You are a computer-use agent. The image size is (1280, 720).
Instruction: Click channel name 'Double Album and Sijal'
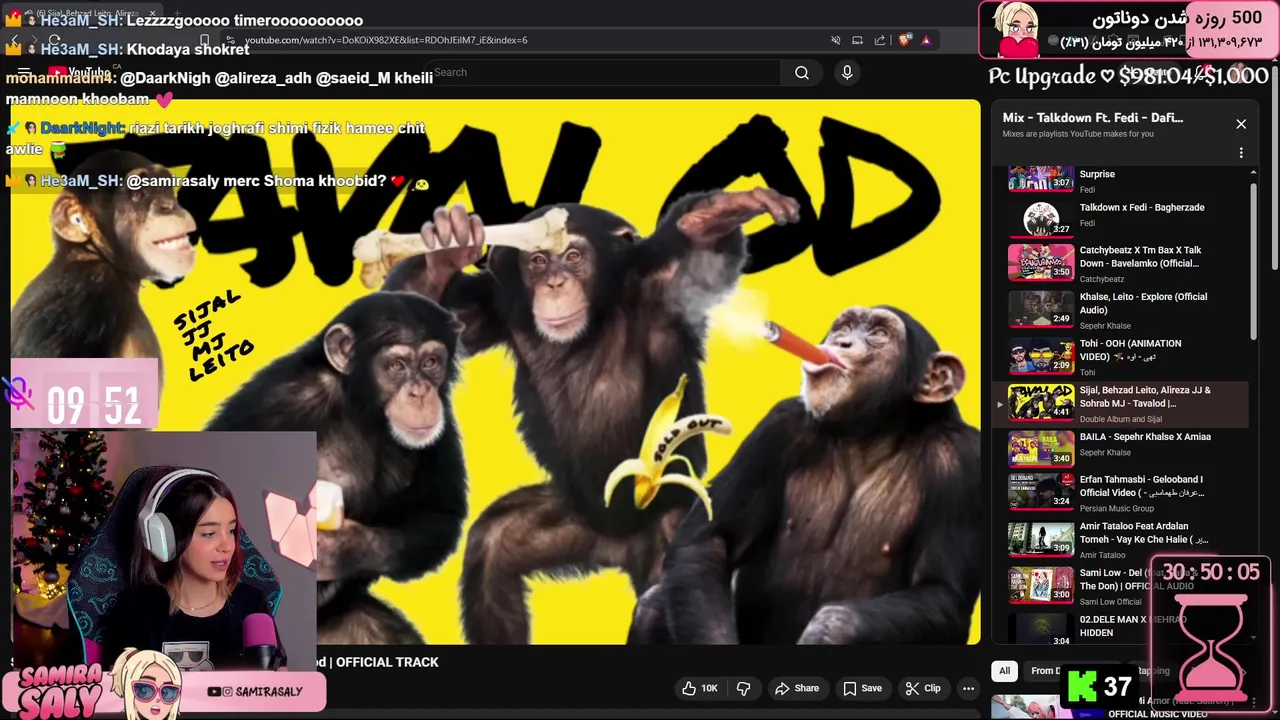tap(1120, 419)
